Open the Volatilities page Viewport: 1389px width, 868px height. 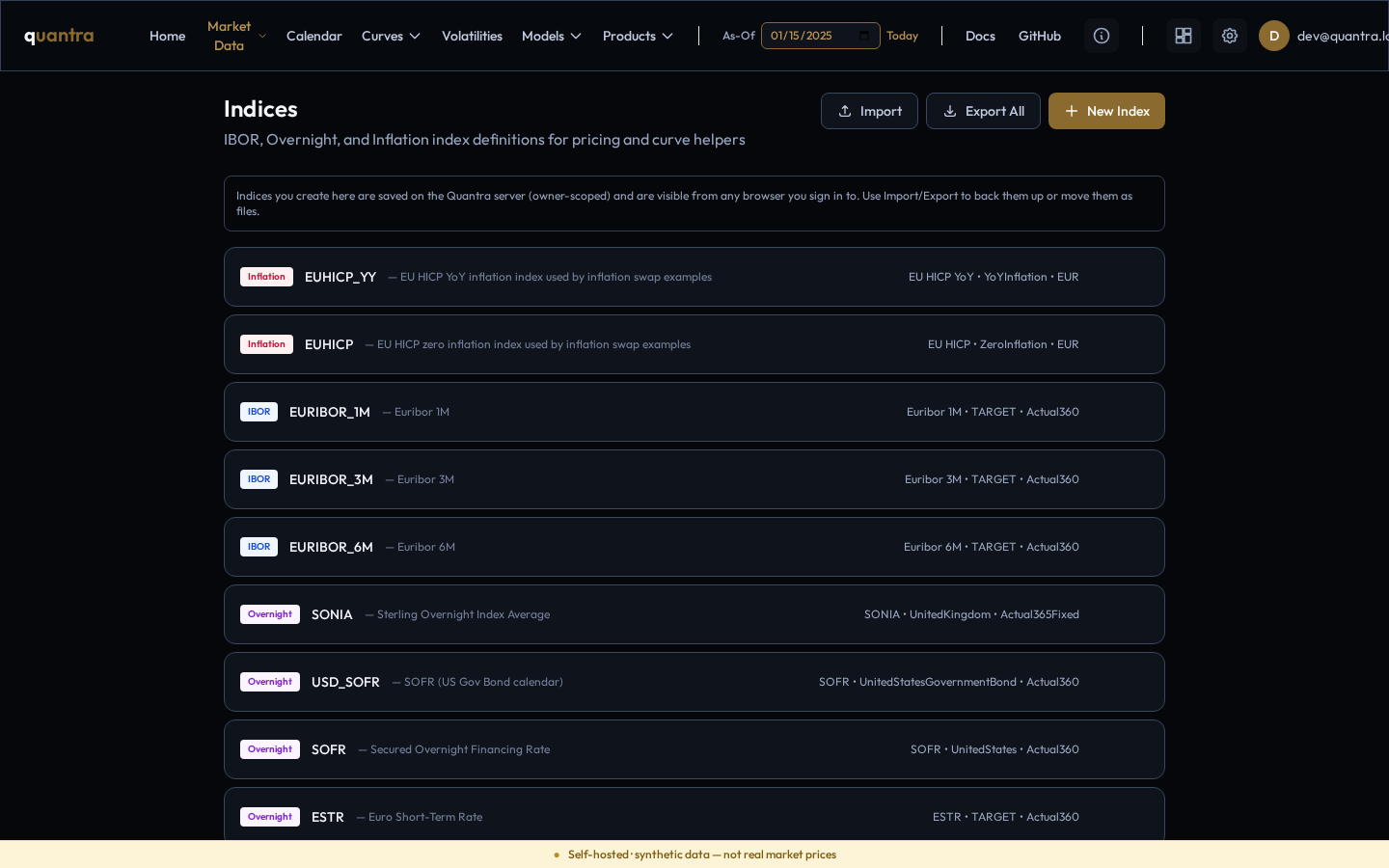[x=472, y=36]
